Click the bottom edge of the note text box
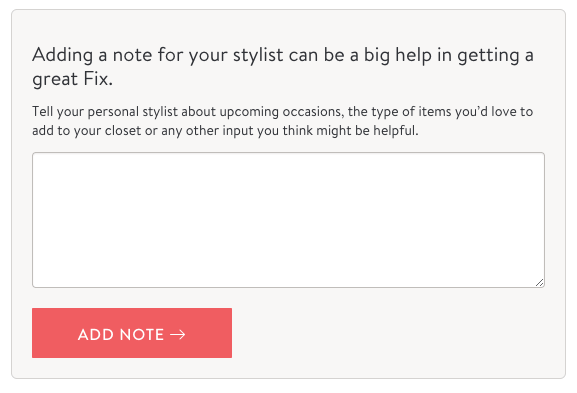The image size is (577, 393). point(288,287)
